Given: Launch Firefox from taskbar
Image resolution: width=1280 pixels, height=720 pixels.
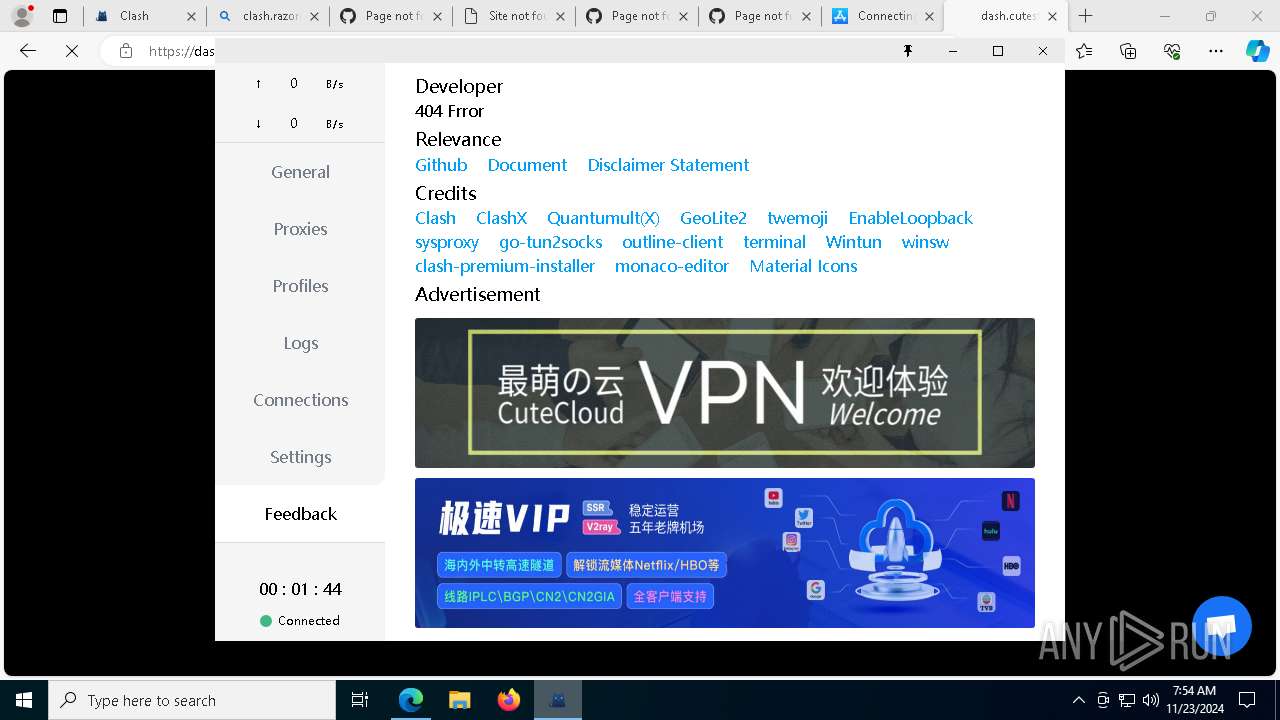Looking at the screenshot, I should click(509, 700).
